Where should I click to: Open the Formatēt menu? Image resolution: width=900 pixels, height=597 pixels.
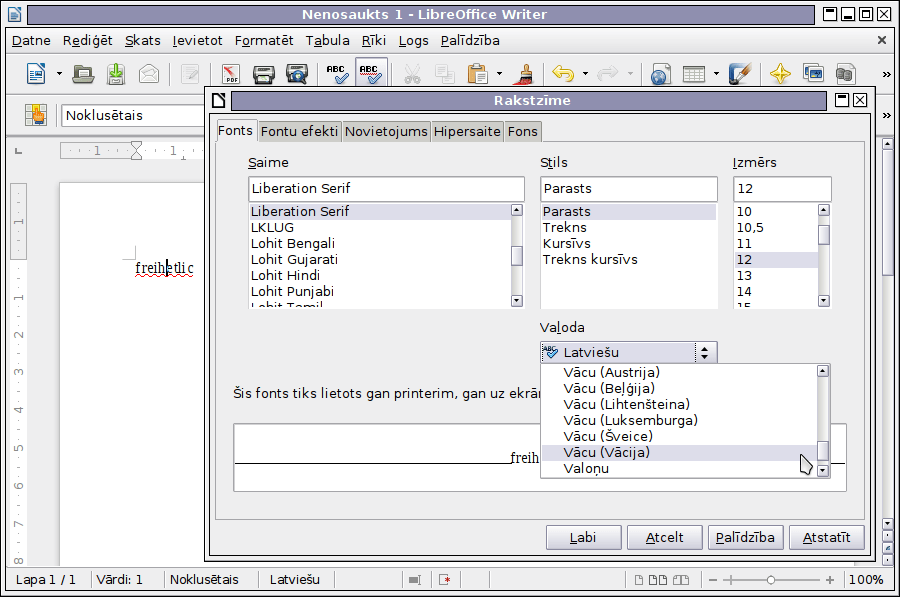(263, 41)
